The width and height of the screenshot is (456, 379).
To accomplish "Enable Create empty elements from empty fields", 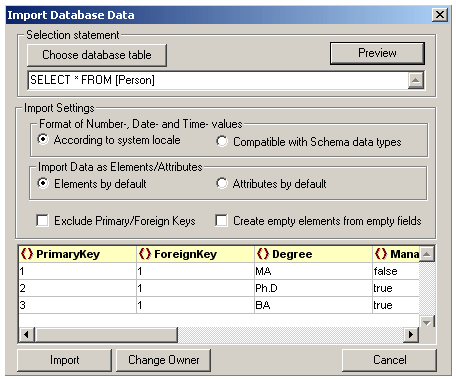I will click(221, 221).
